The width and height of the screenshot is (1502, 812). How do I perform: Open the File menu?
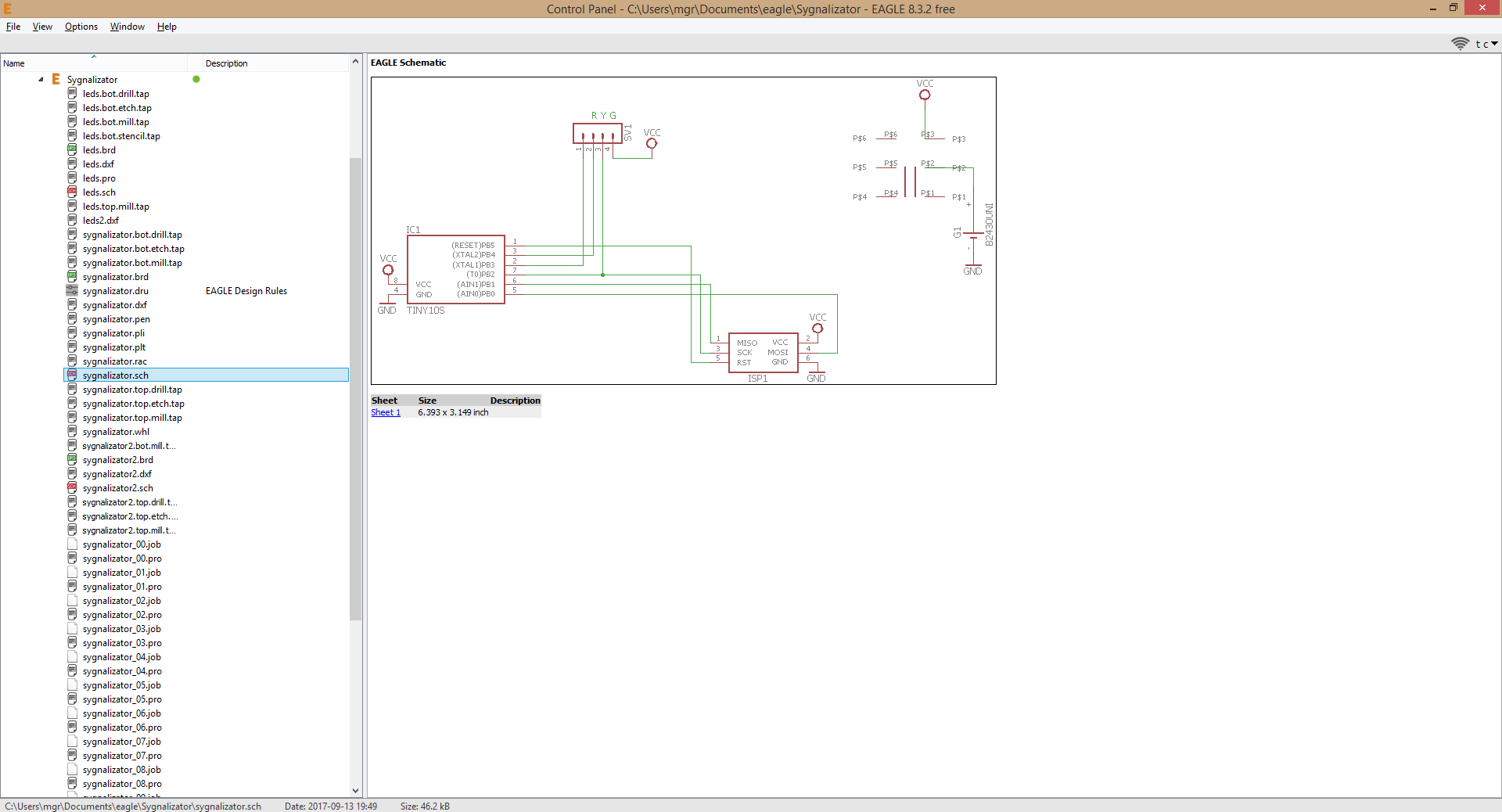click(13, 27)
